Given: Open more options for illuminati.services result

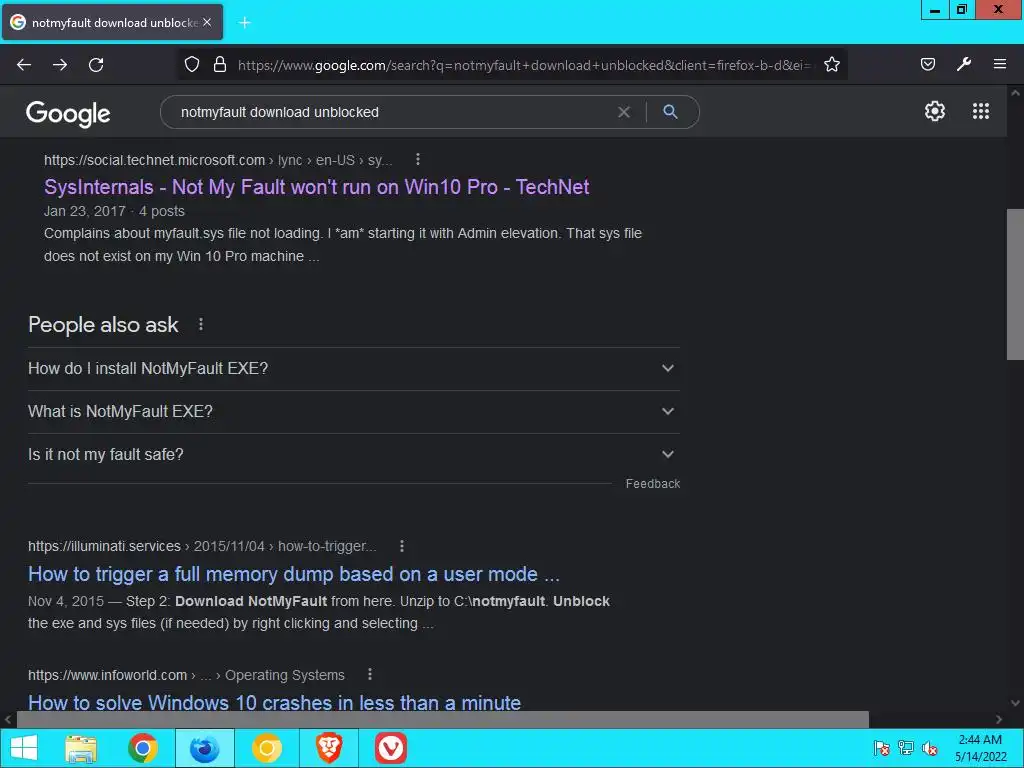Looking at the screenshot, I should click(402, 546).
